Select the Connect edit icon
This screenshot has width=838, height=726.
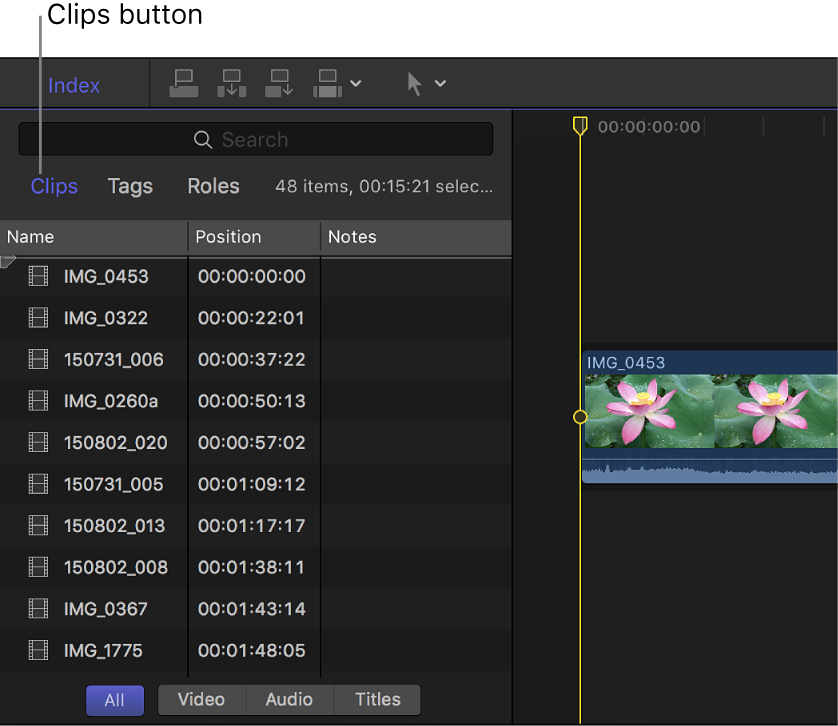[183, 83]
